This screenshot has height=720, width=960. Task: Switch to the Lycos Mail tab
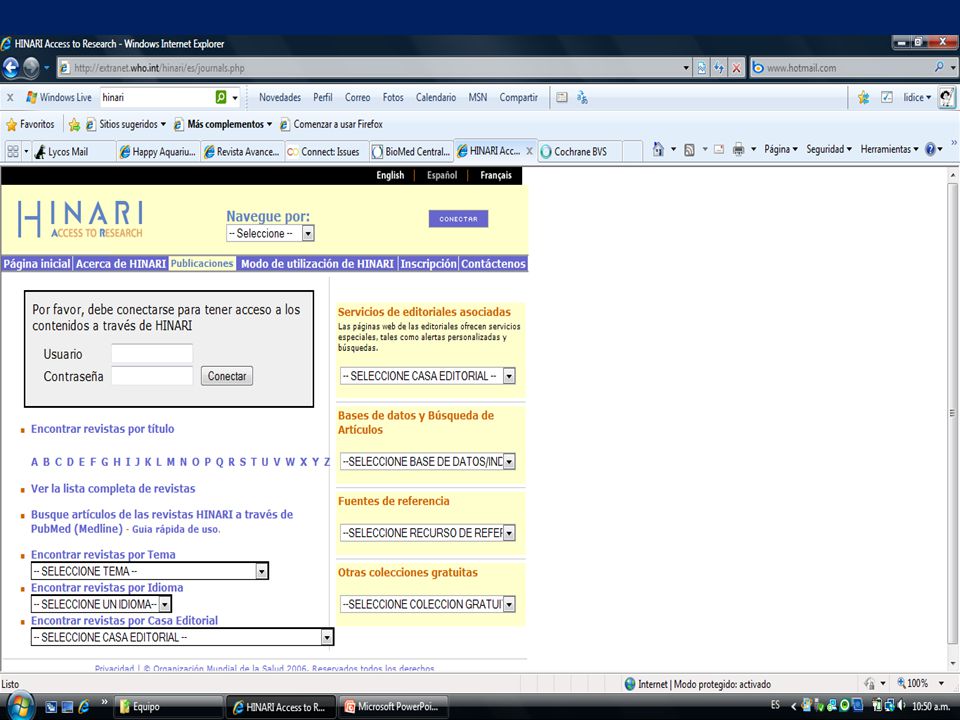74,152
